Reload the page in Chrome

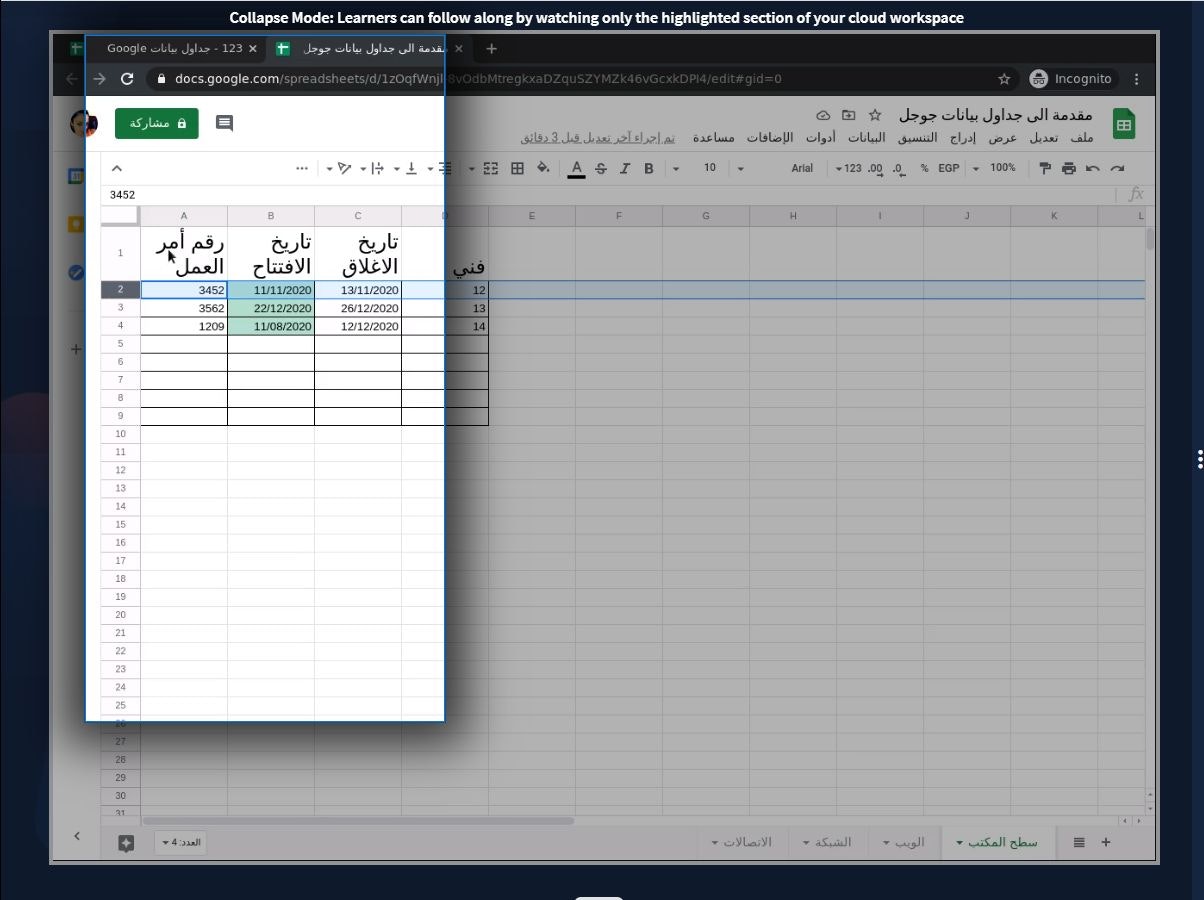[x=127, y=78]
